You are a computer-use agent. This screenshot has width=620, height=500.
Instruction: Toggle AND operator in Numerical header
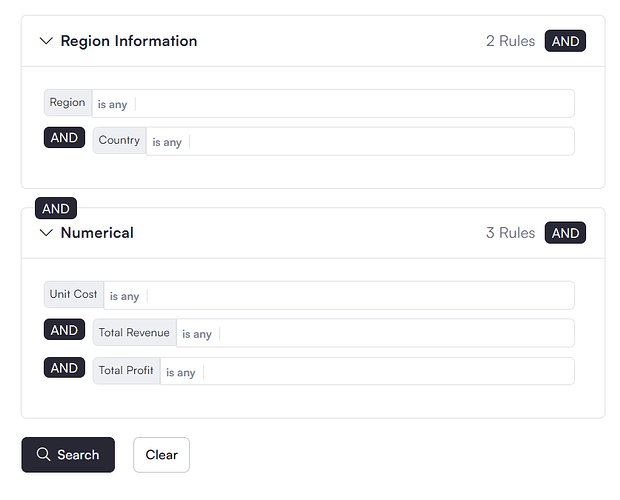click(x=565, y=233)
